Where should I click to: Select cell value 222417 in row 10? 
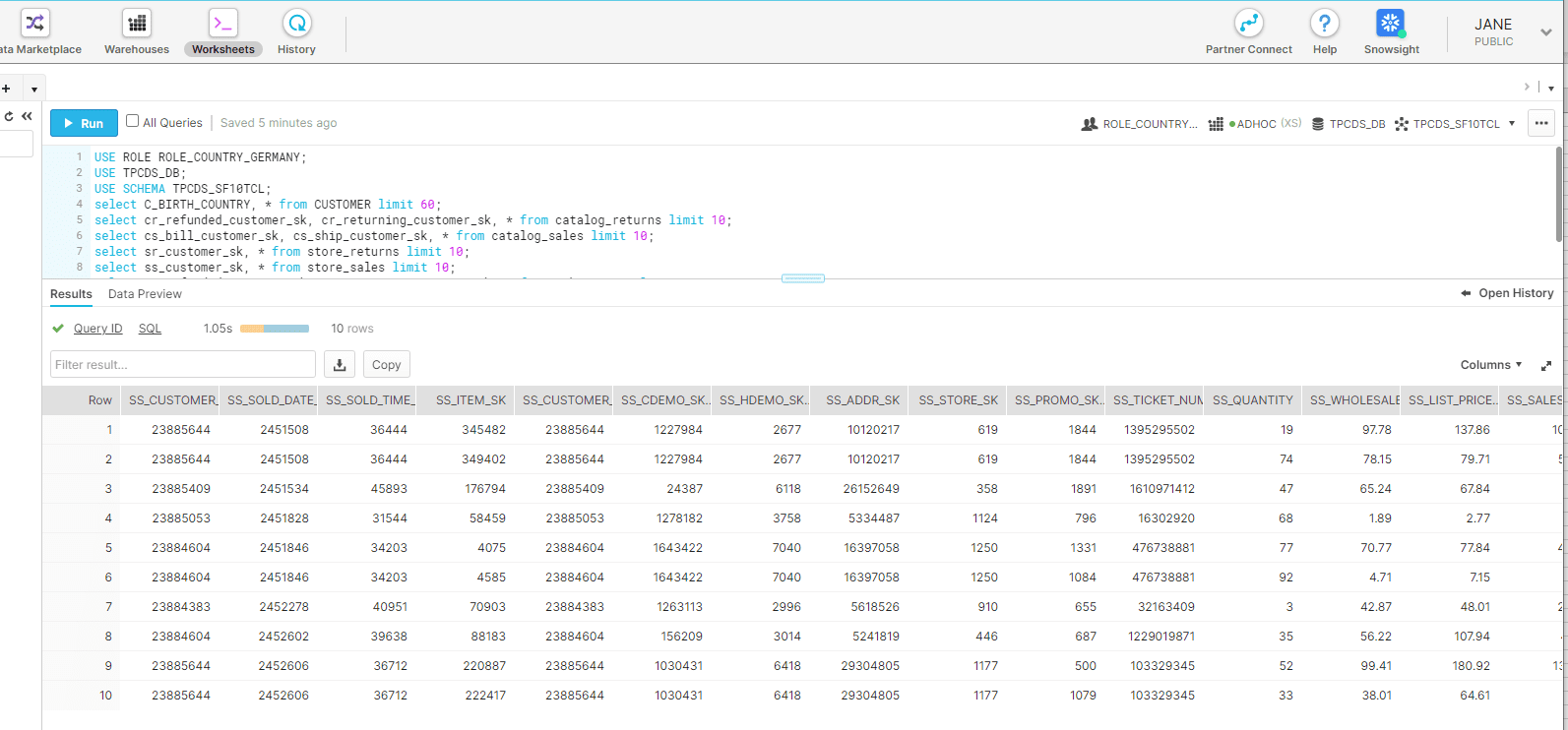(x=485, y=696)
